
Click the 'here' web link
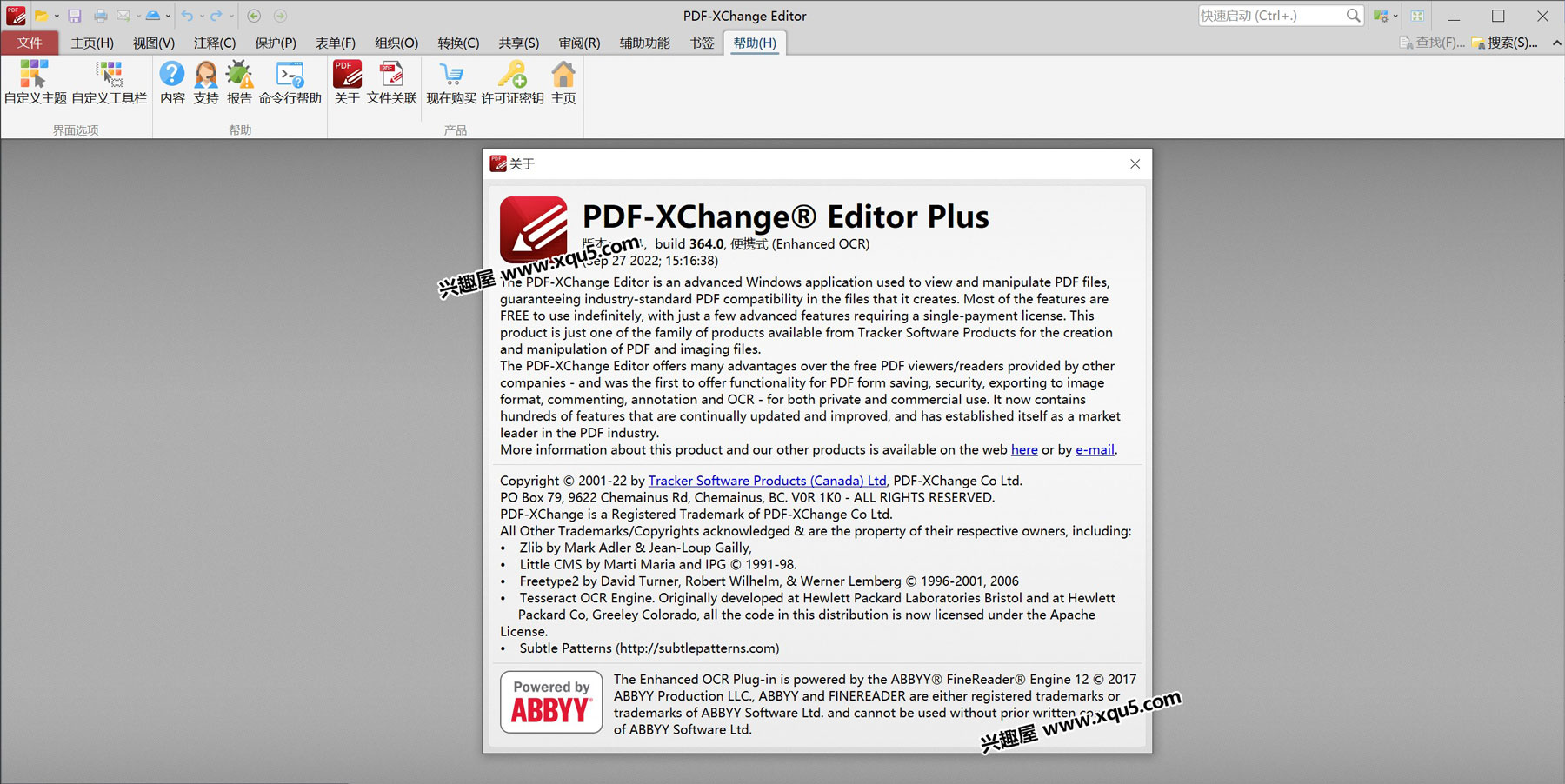tap(1024, 450)
